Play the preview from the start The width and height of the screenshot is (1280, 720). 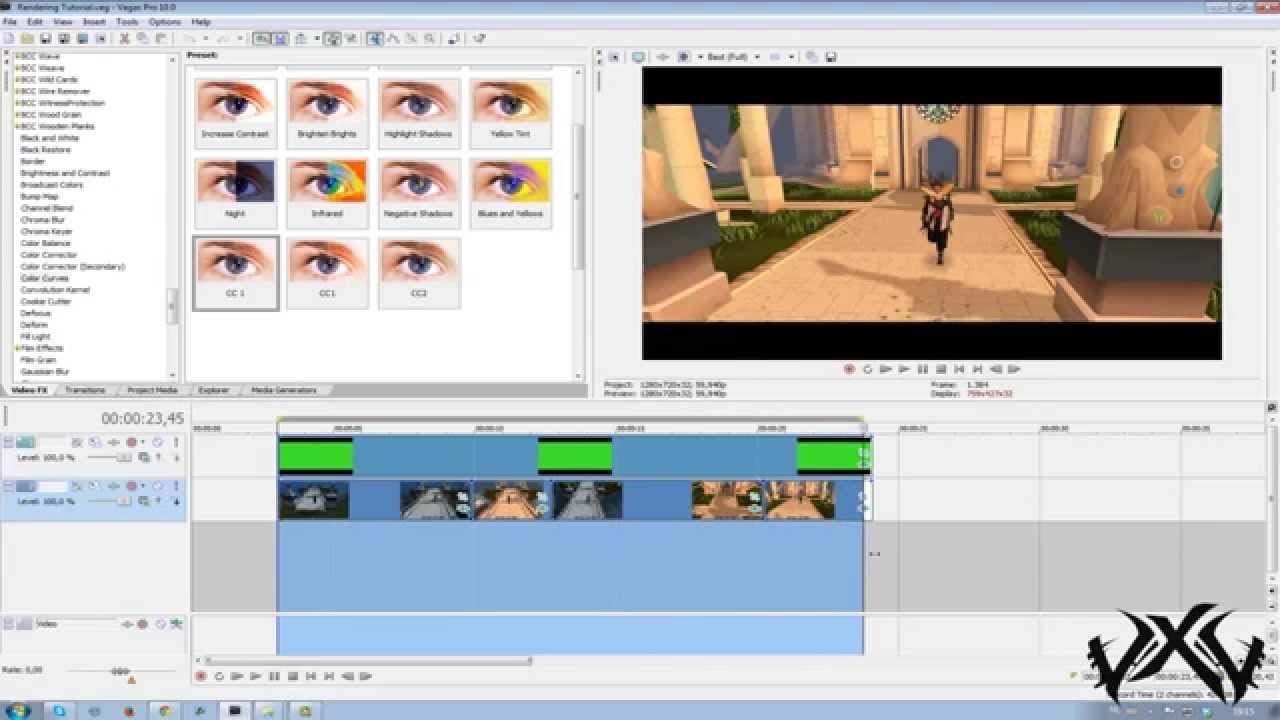pyautogui.click(x=886, y=369)
